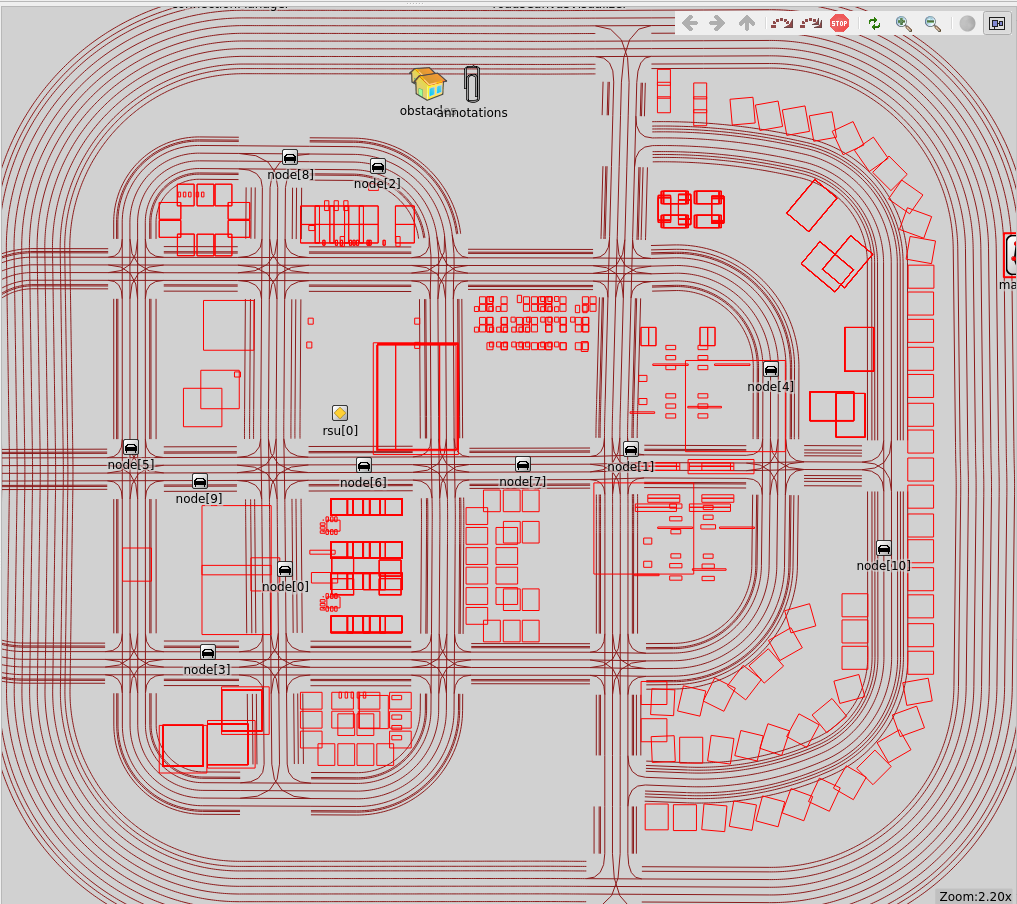
Task: Stop the simulation with STOP icon
Action: (839, 24)
